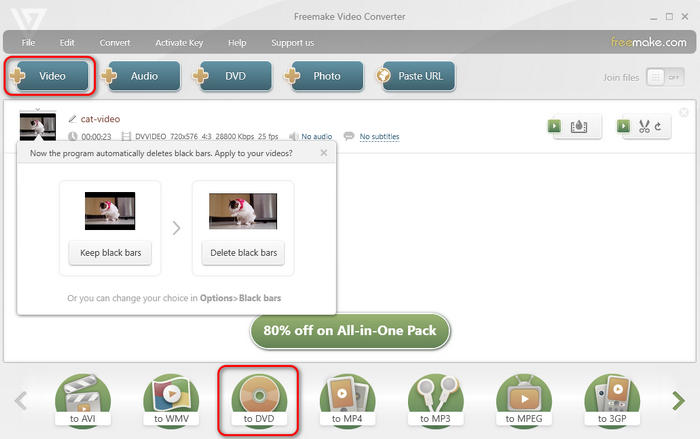Click the DVVIDEO codec text
The width and height of the screenshot is (700, 439).
tap(150, 136)
